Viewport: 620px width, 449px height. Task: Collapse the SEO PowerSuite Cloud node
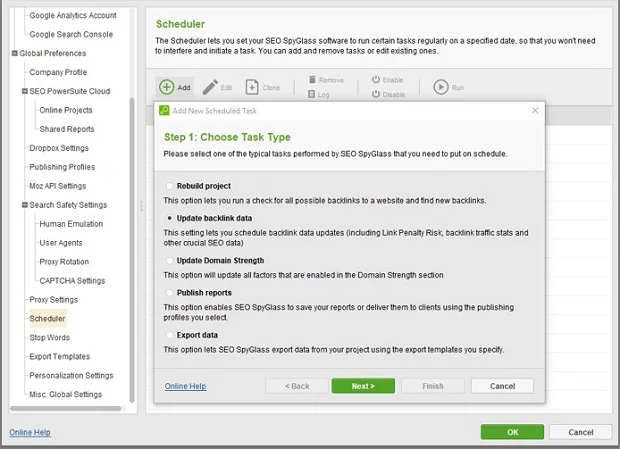(24, 91)
